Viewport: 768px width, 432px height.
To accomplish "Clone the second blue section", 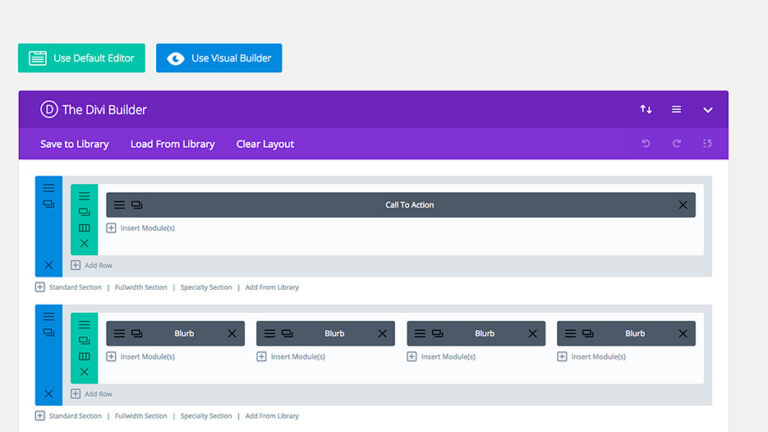I will tap(48, 333).
